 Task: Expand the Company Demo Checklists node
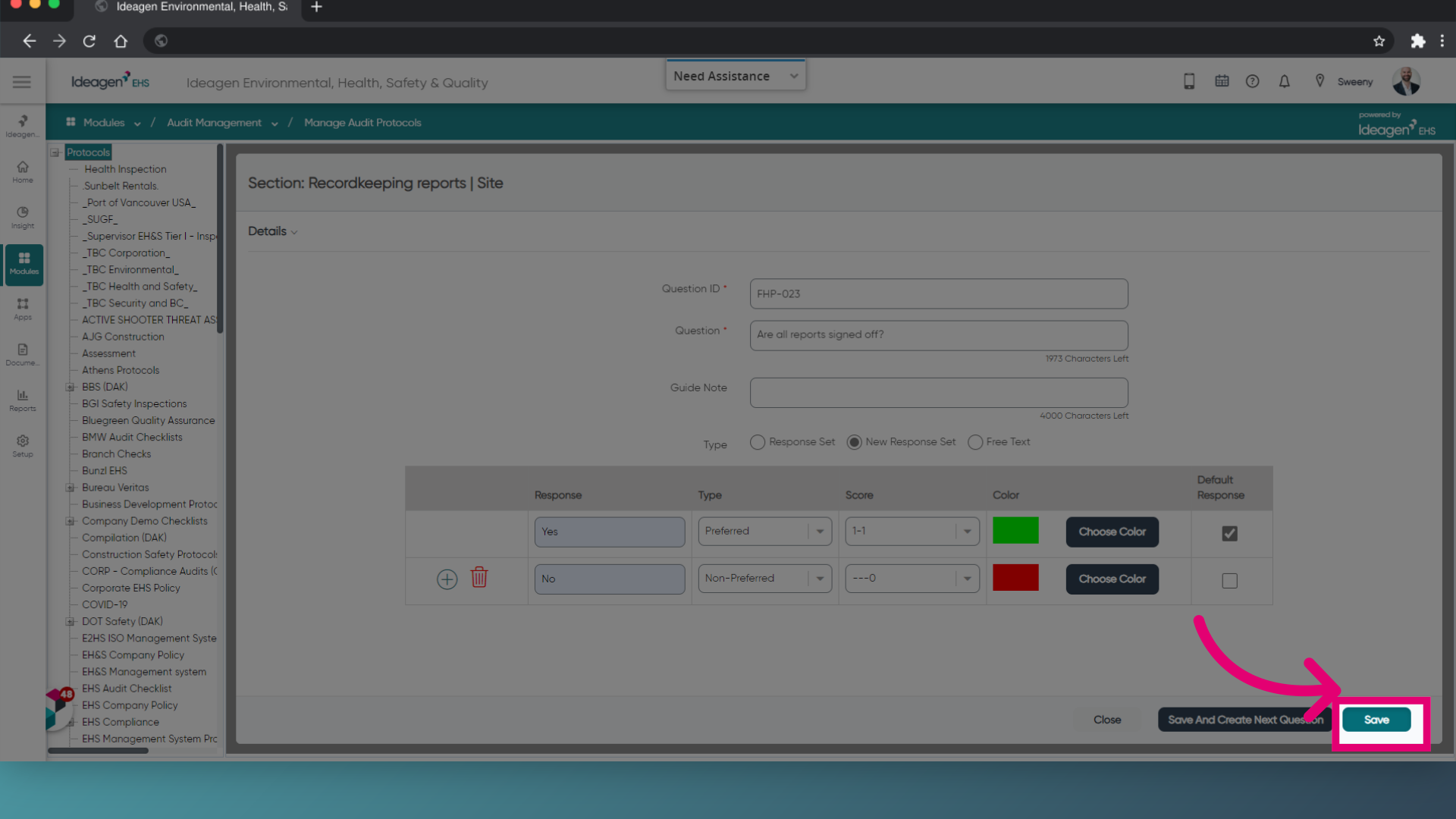point(70,521)
